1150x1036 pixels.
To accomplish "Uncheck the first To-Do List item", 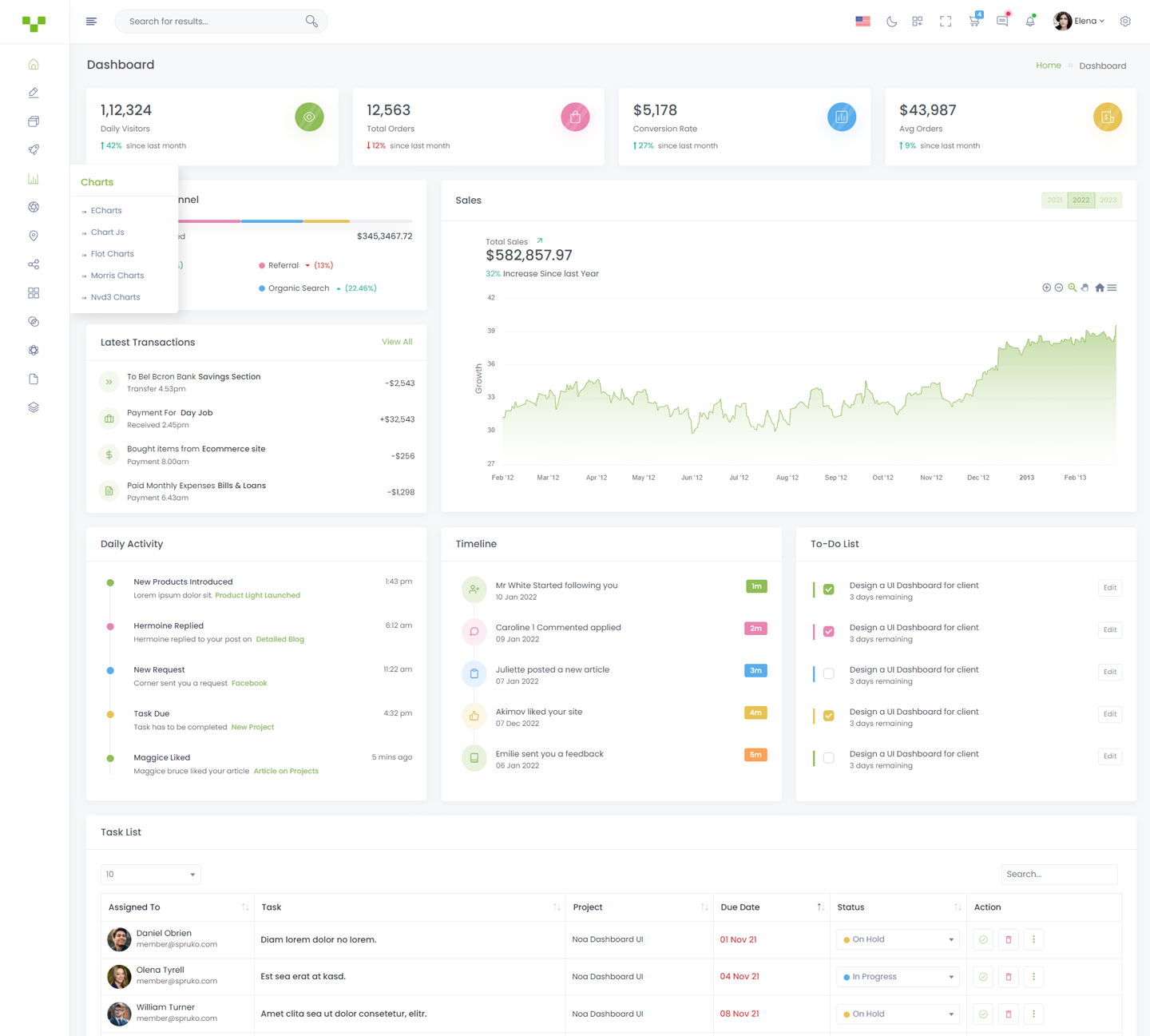I will (829, 589).
